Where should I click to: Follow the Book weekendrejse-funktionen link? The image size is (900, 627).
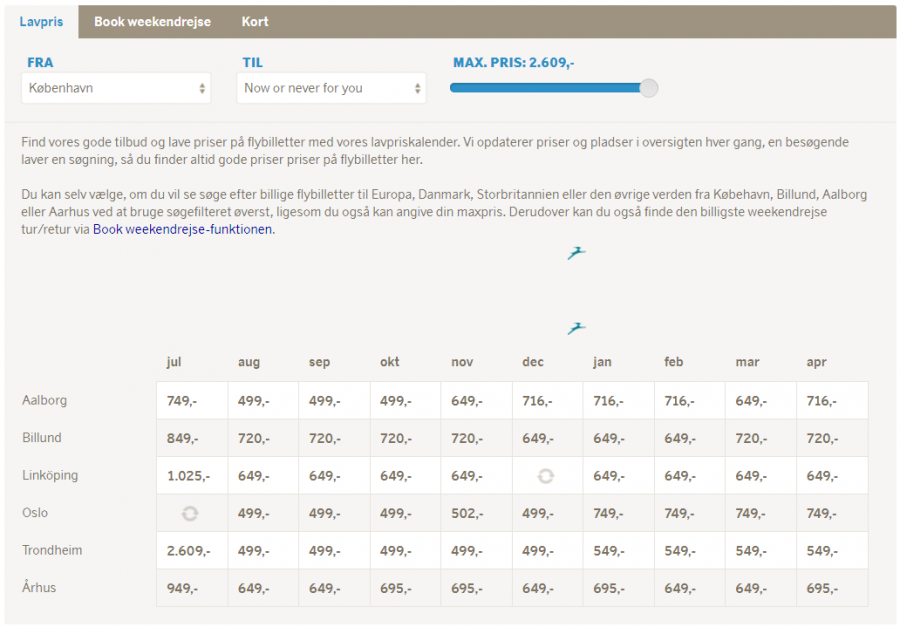coord(182,229)
